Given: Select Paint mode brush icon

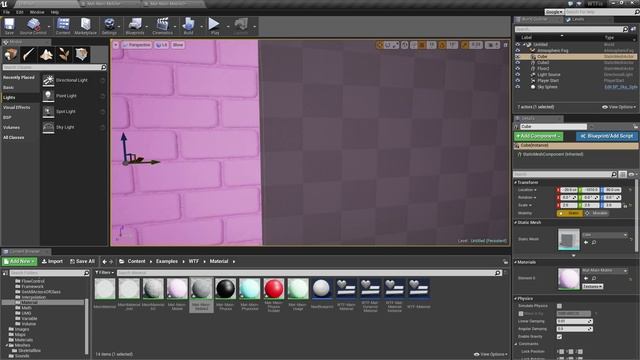Looking at the screenshot, I should (x=29, y=54).
